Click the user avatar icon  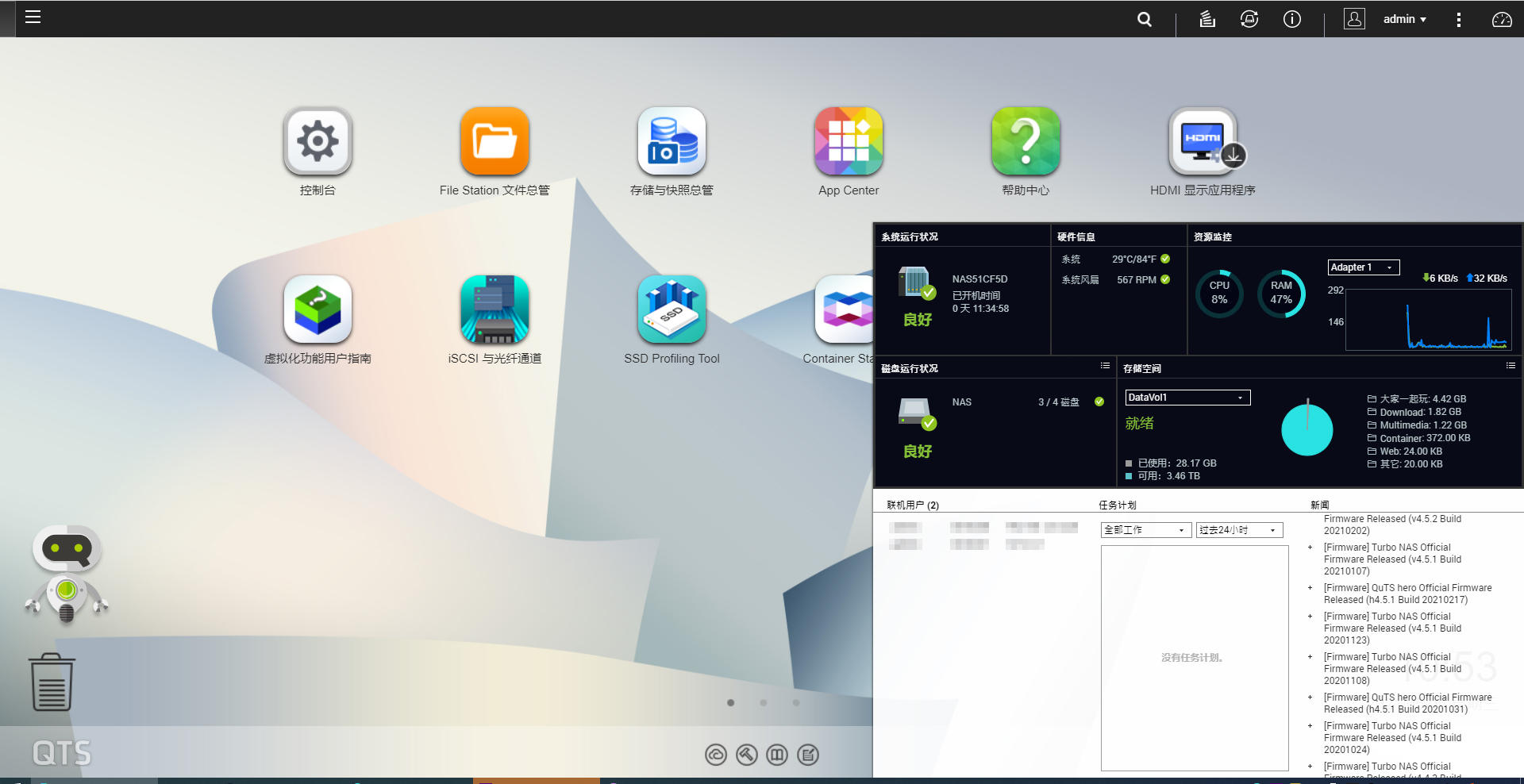(1354, 19)
